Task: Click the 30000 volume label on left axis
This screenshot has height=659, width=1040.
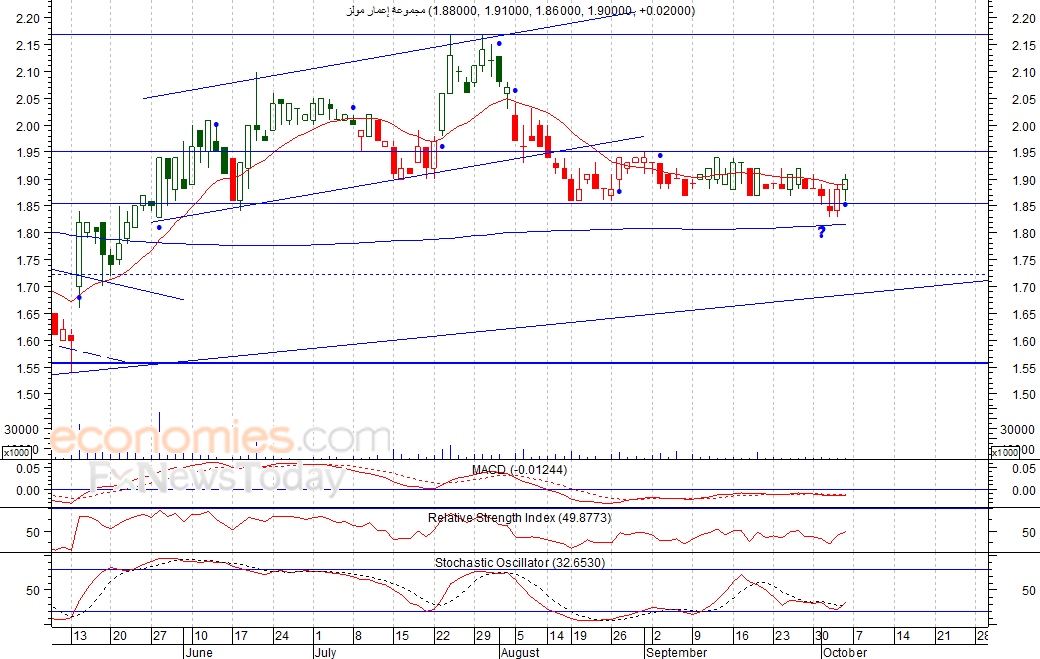Action: coord(23,430)
